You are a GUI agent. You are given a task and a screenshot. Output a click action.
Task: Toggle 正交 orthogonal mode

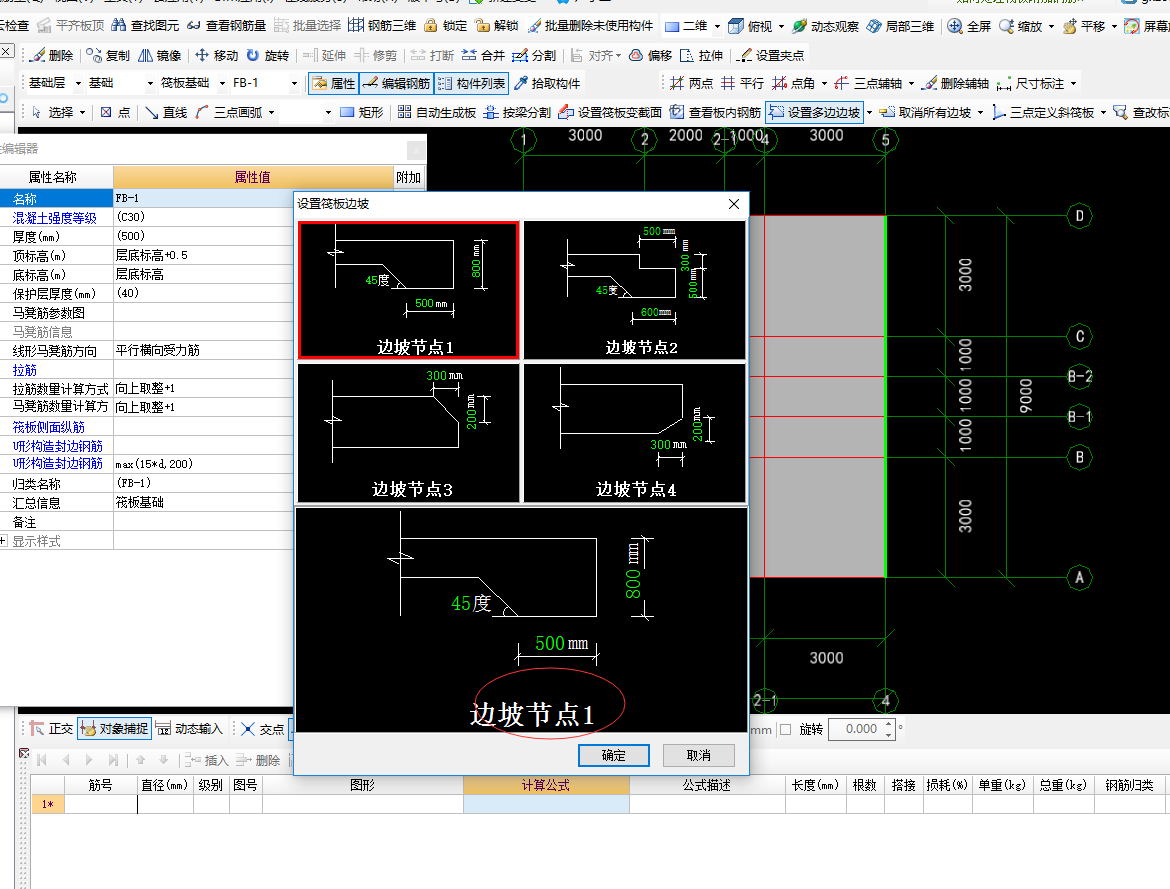point(51,729)
